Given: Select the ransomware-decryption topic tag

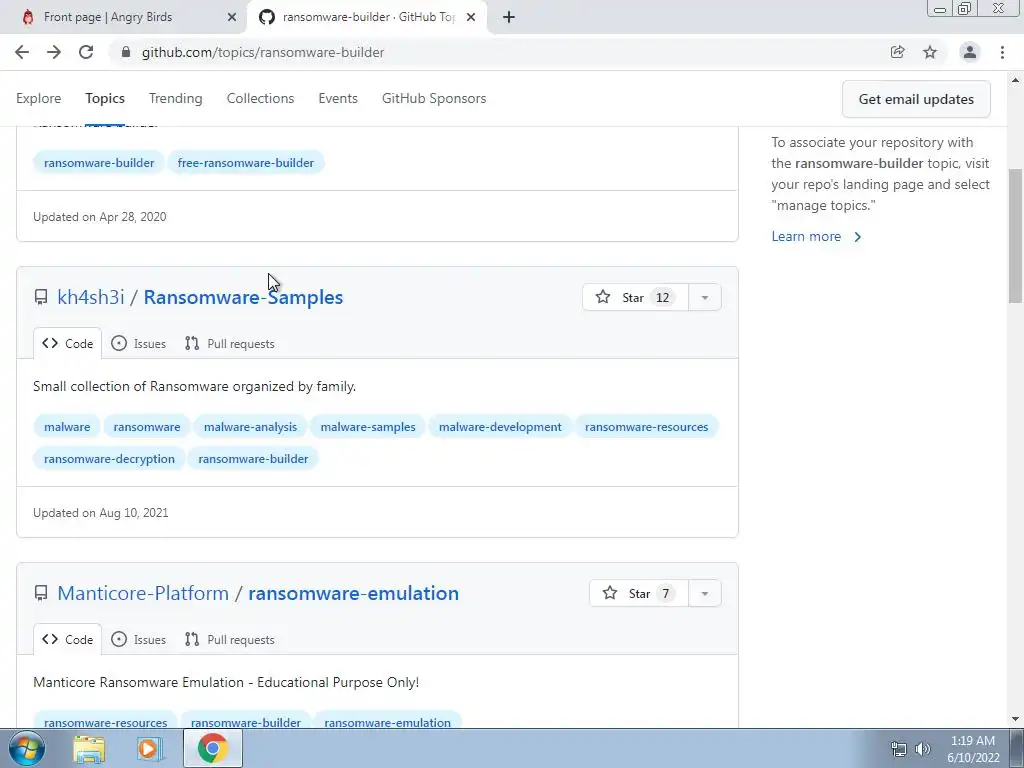Looking at the screenshot, I should click(x=109, y=458).
